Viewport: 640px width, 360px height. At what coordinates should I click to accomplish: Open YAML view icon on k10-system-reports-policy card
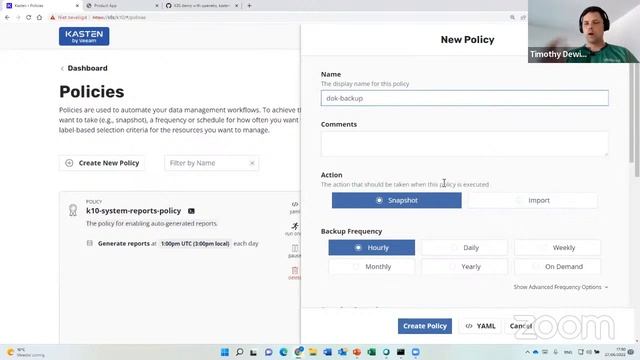pos(295,204)
